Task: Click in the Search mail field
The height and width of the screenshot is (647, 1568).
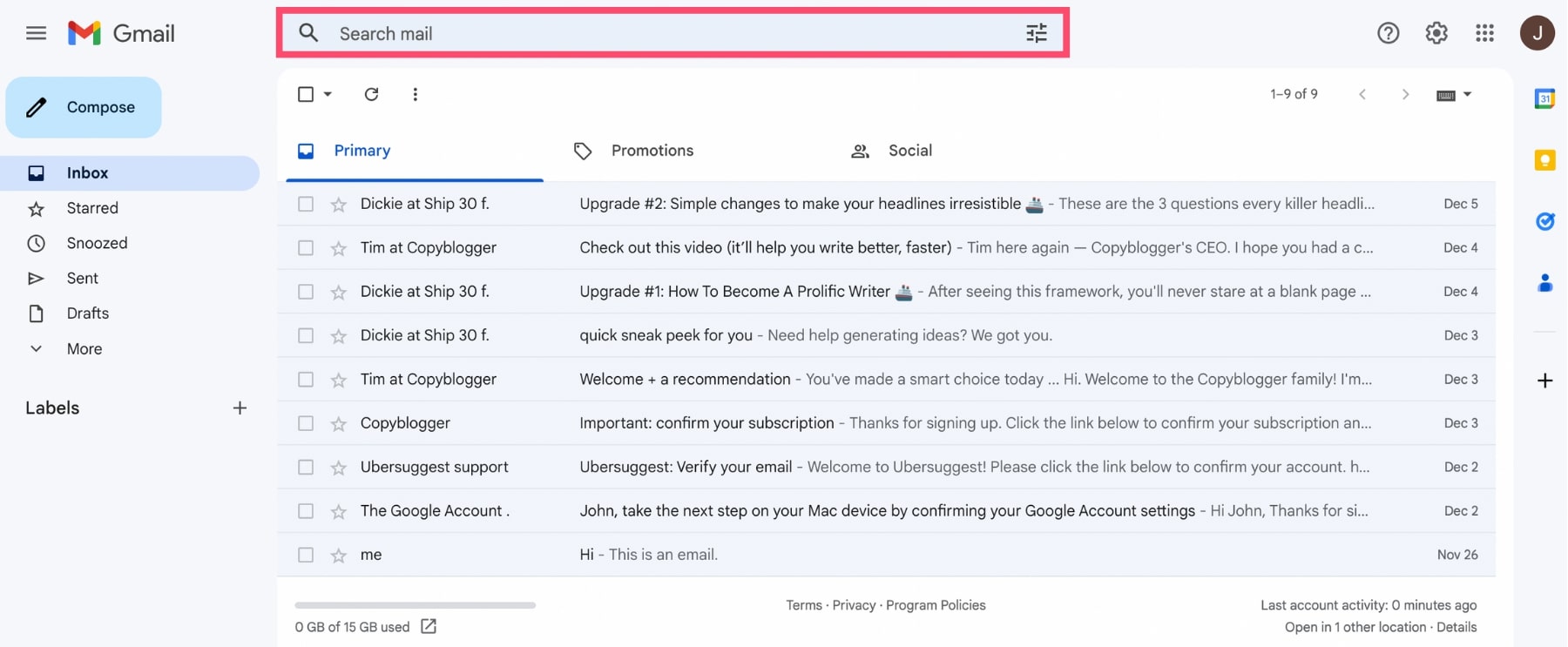Action: point(672,33)
